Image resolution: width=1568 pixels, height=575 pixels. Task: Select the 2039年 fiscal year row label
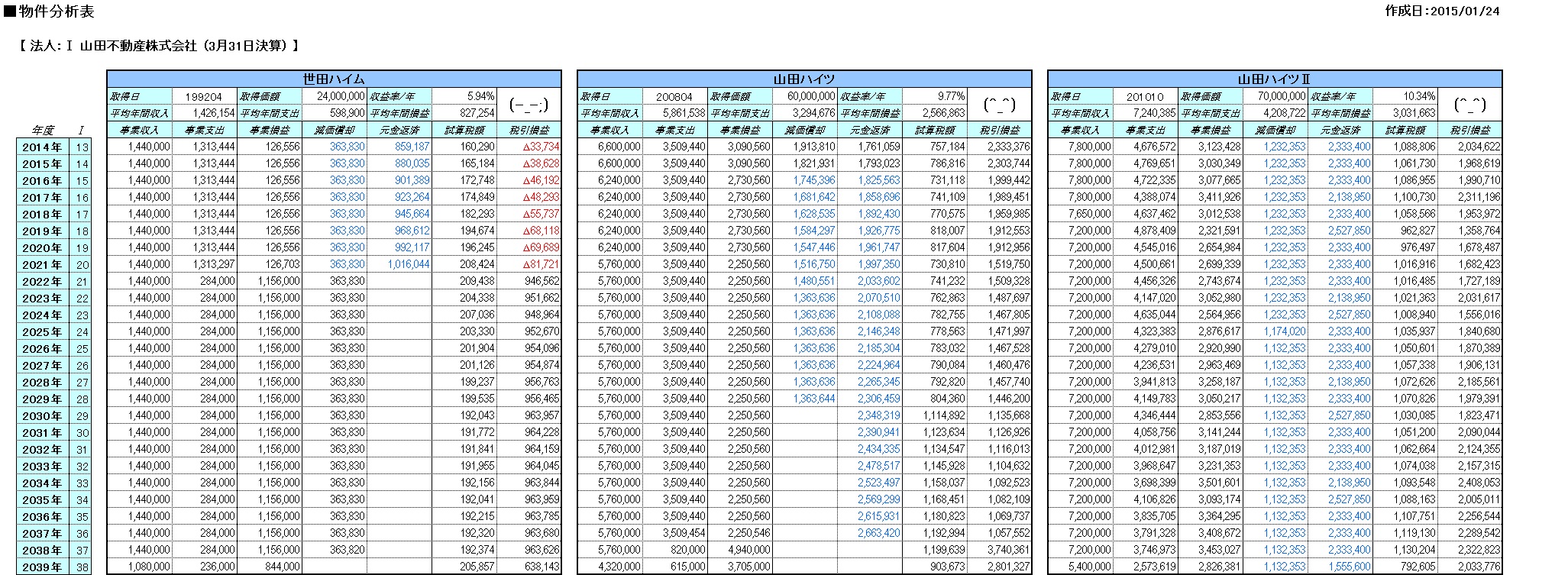pyautogui.click(x=42, y=567)
